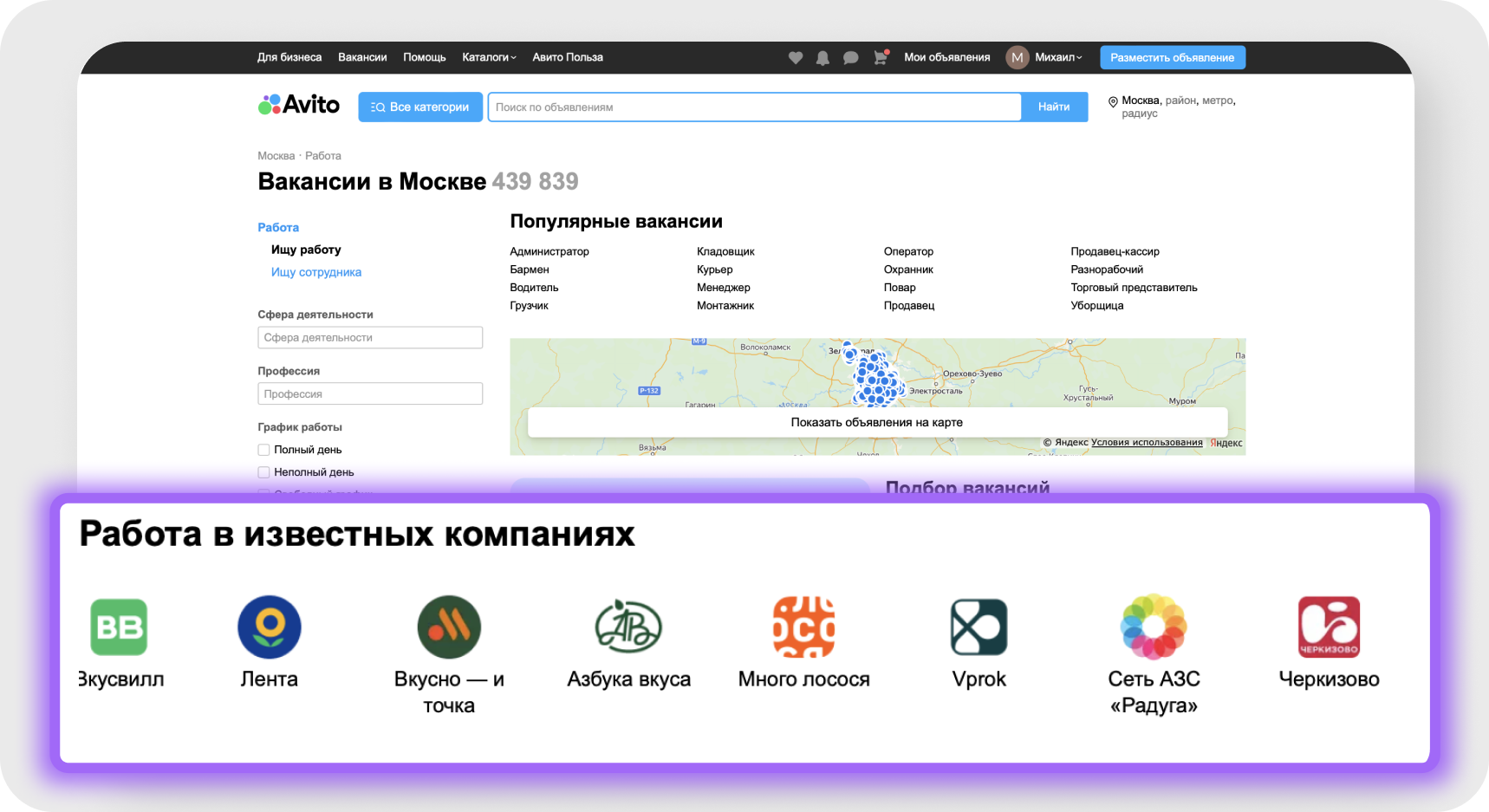Viewport: 1489px width, 812px height.
Task: Open favorites heart icon in top bar
Action: click(796, 57)
